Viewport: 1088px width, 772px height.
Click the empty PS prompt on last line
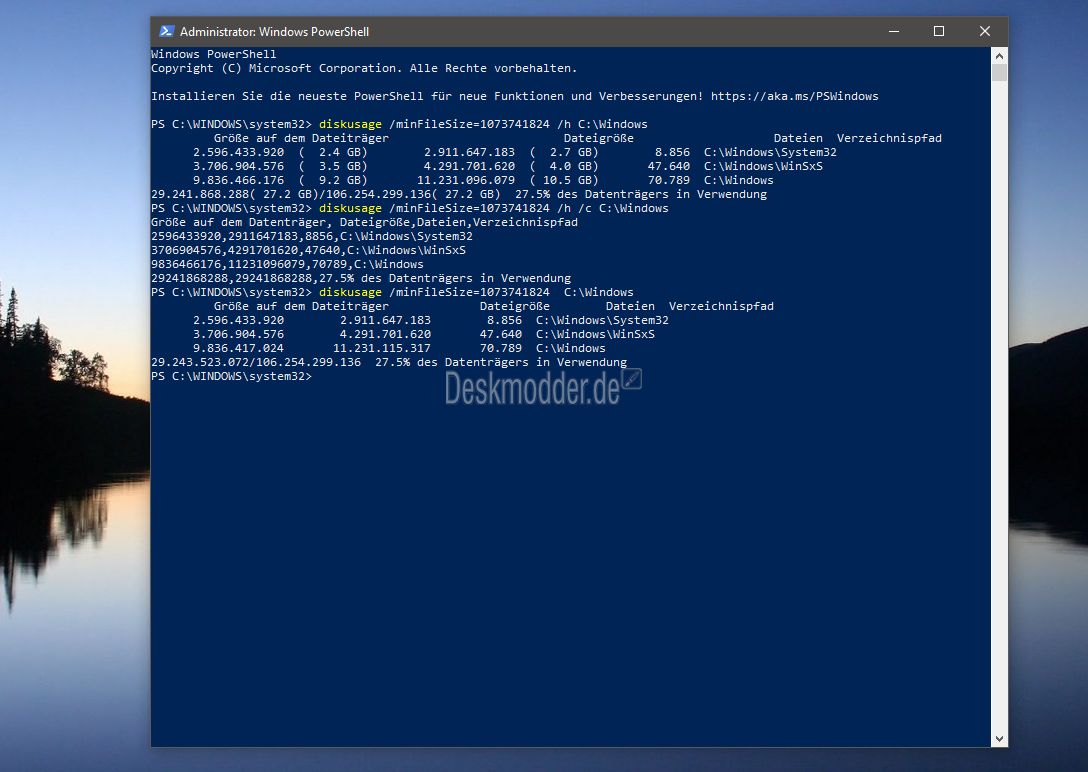231,376
